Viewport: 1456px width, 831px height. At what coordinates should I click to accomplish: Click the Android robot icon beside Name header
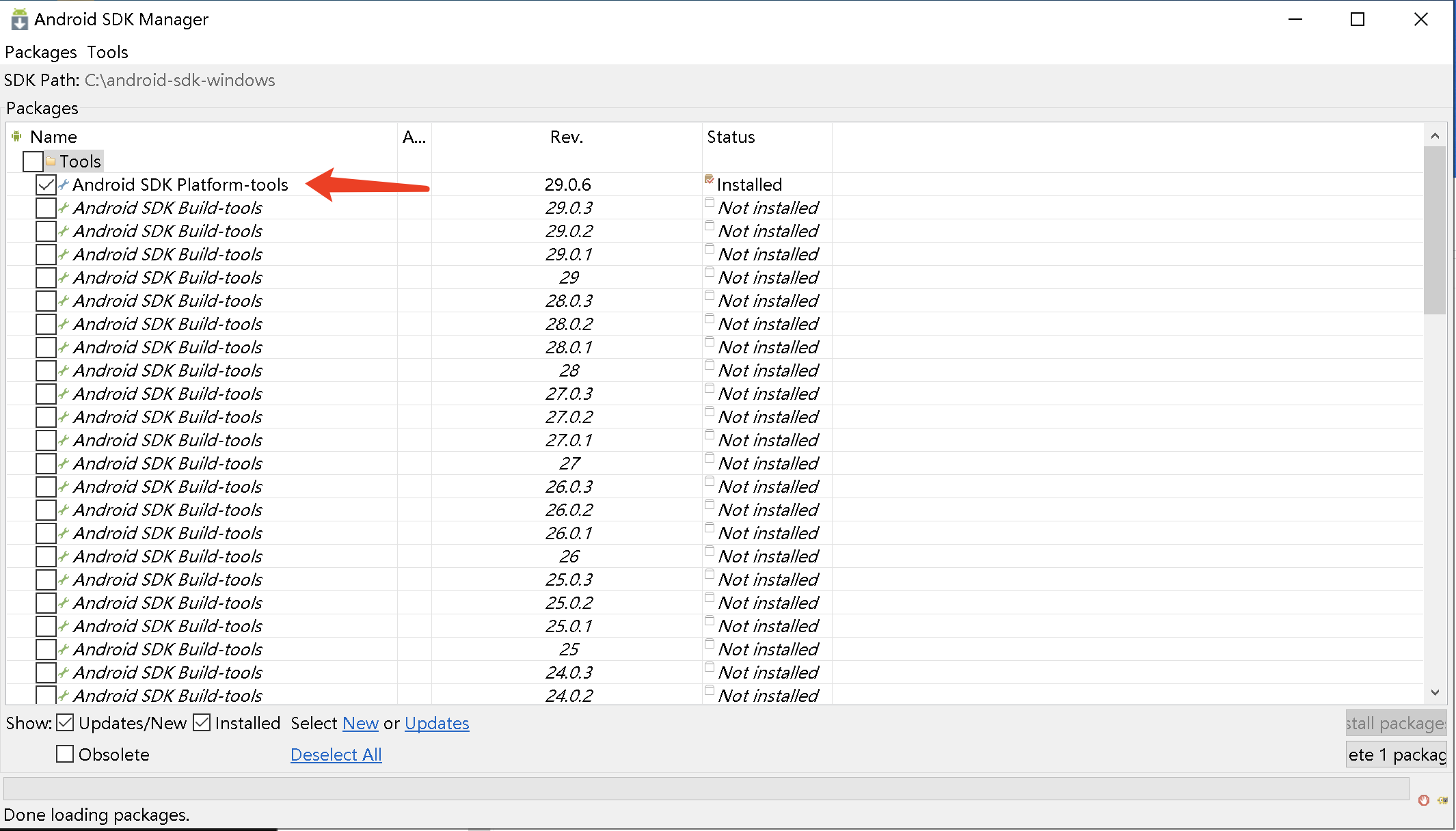[x=17, y=137]
